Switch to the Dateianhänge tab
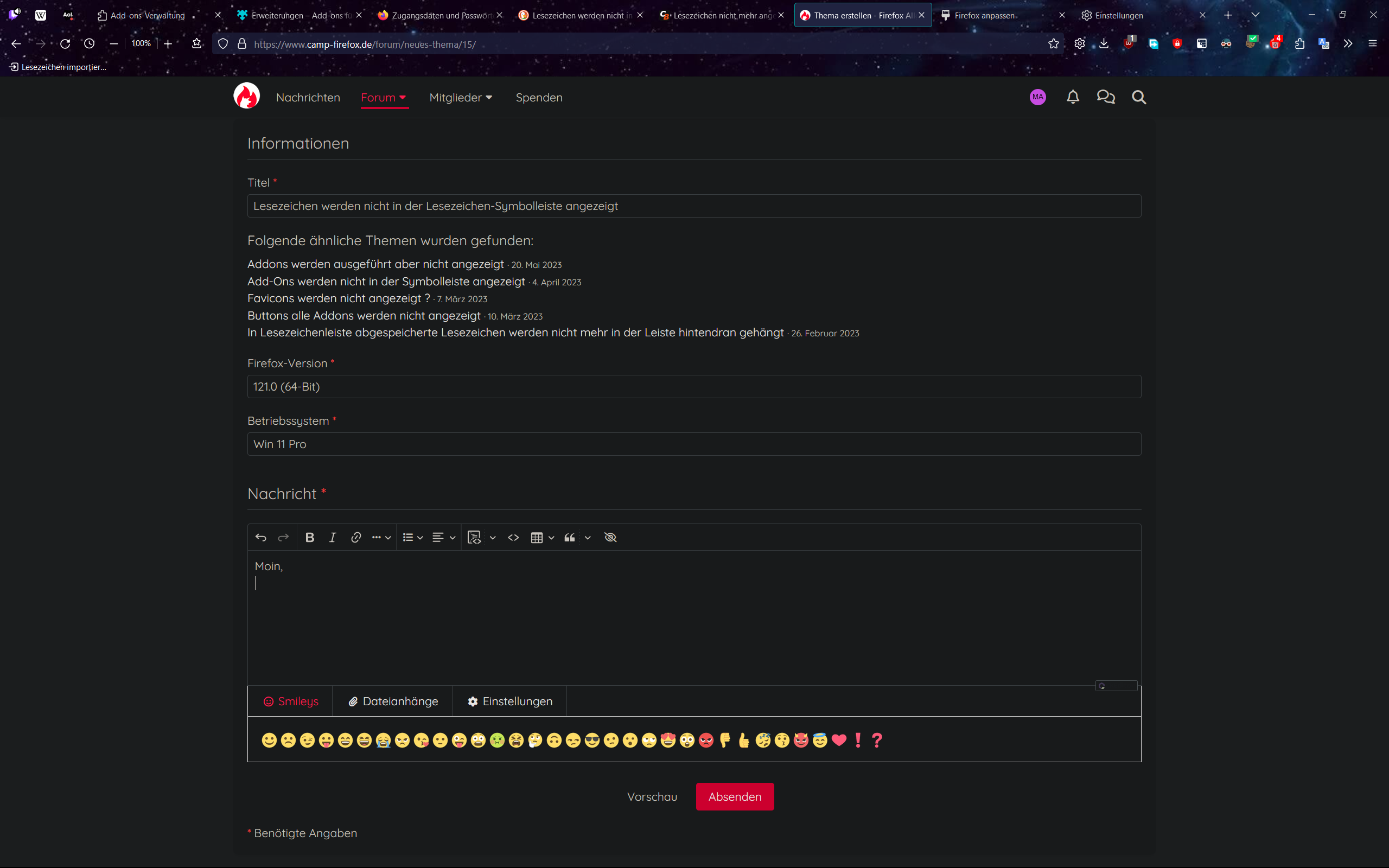Screen dimensions: 1389x868 coord(393,701)
